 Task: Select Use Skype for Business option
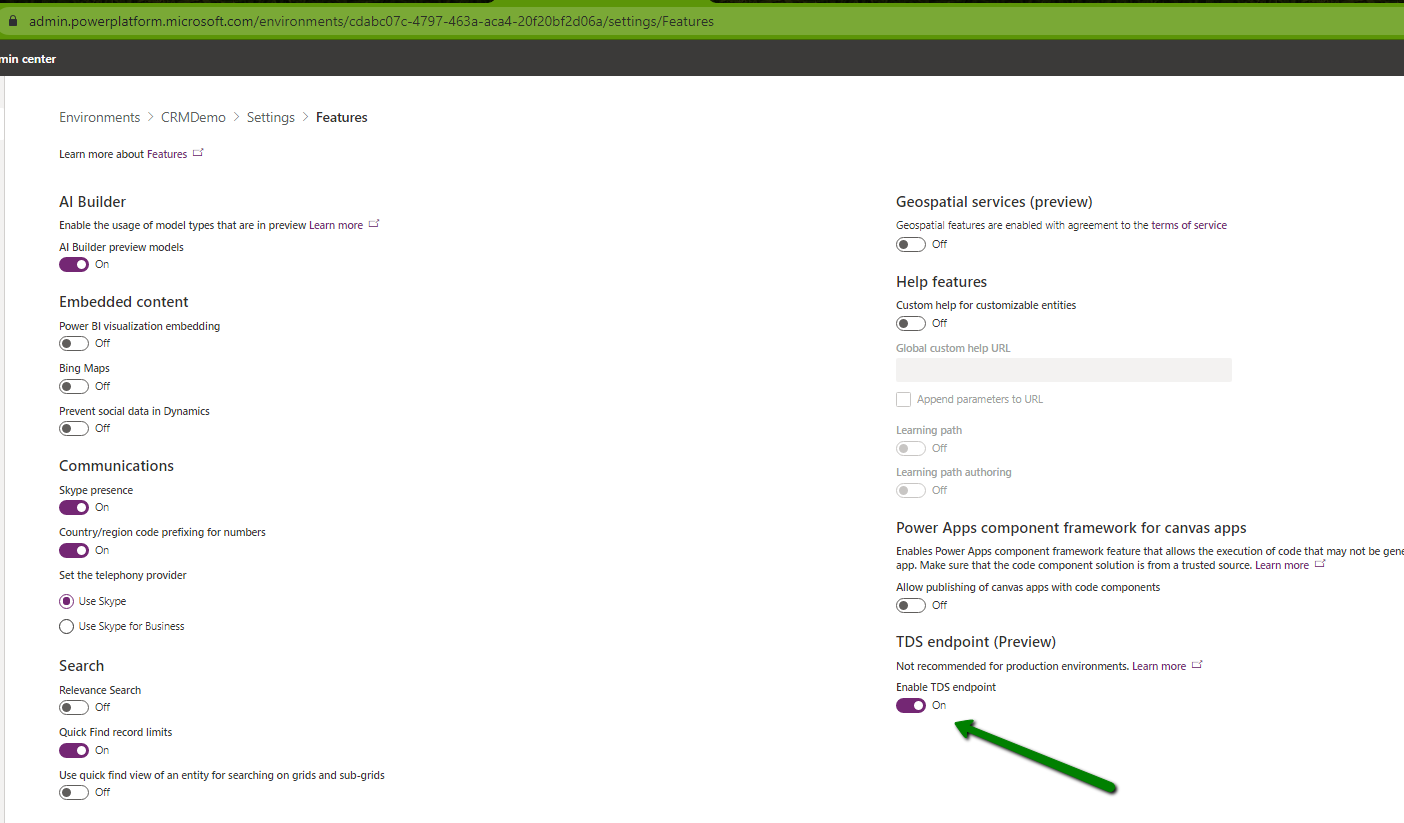(x=67, y=627)
